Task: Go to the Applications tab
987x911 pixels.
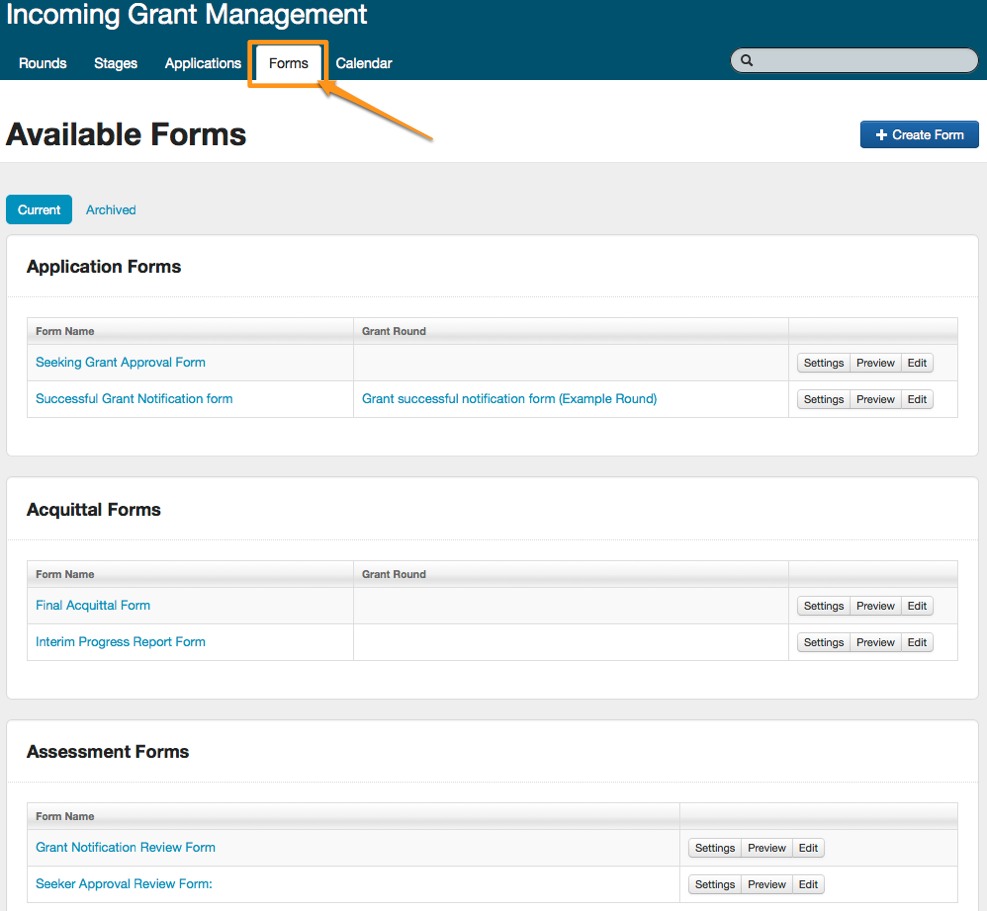Action: click(203, 63)
